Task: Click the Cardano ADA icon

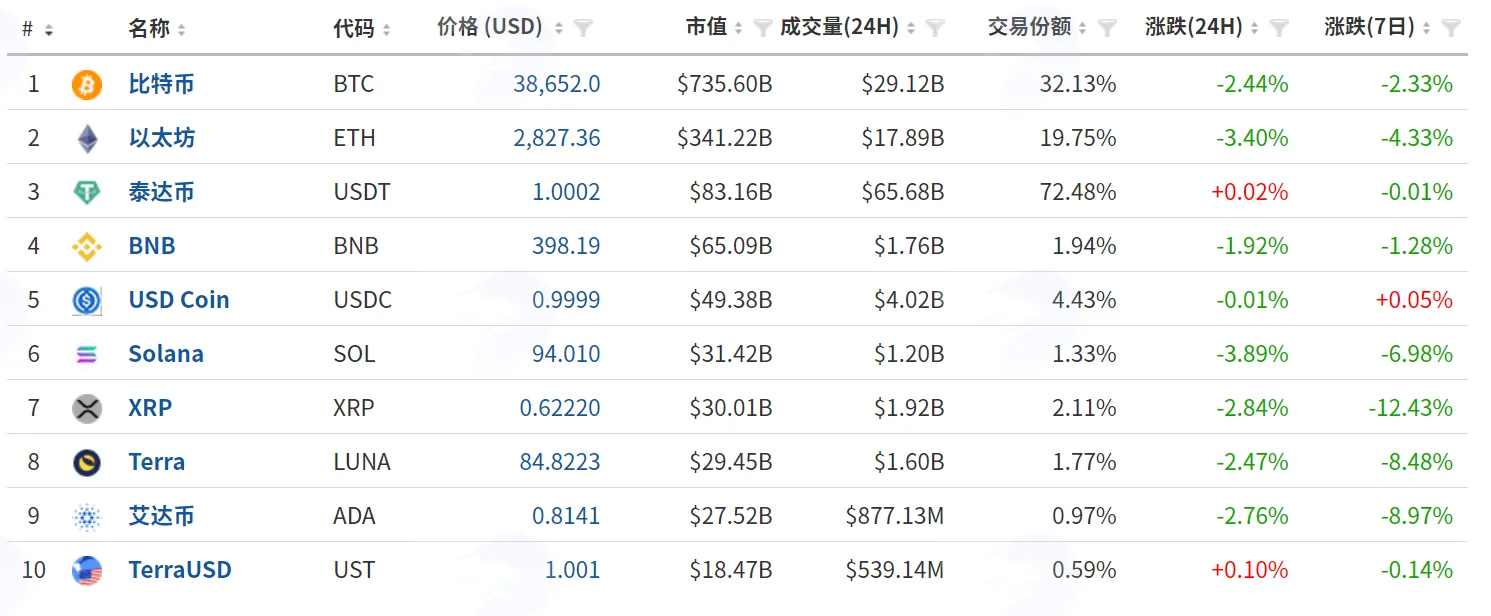Action: tap(87, 517)
